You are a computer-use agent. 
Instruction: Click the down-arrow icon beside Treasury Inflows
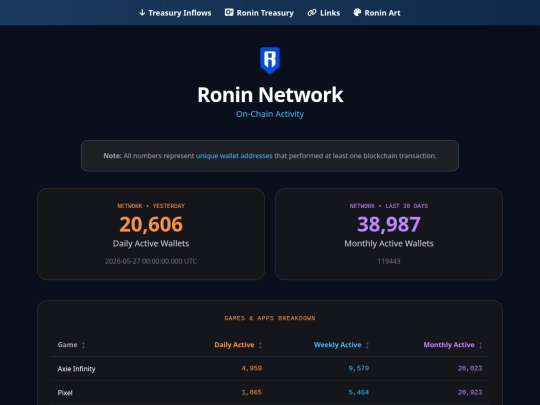tap(142, 13)
